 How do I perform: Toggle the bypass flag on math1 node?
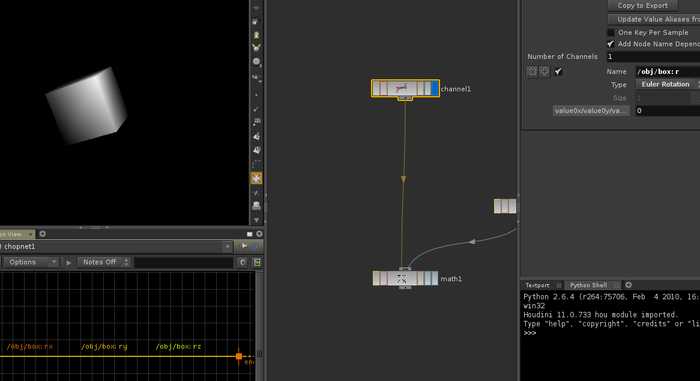pyautogui.click(x=376, y=278)
